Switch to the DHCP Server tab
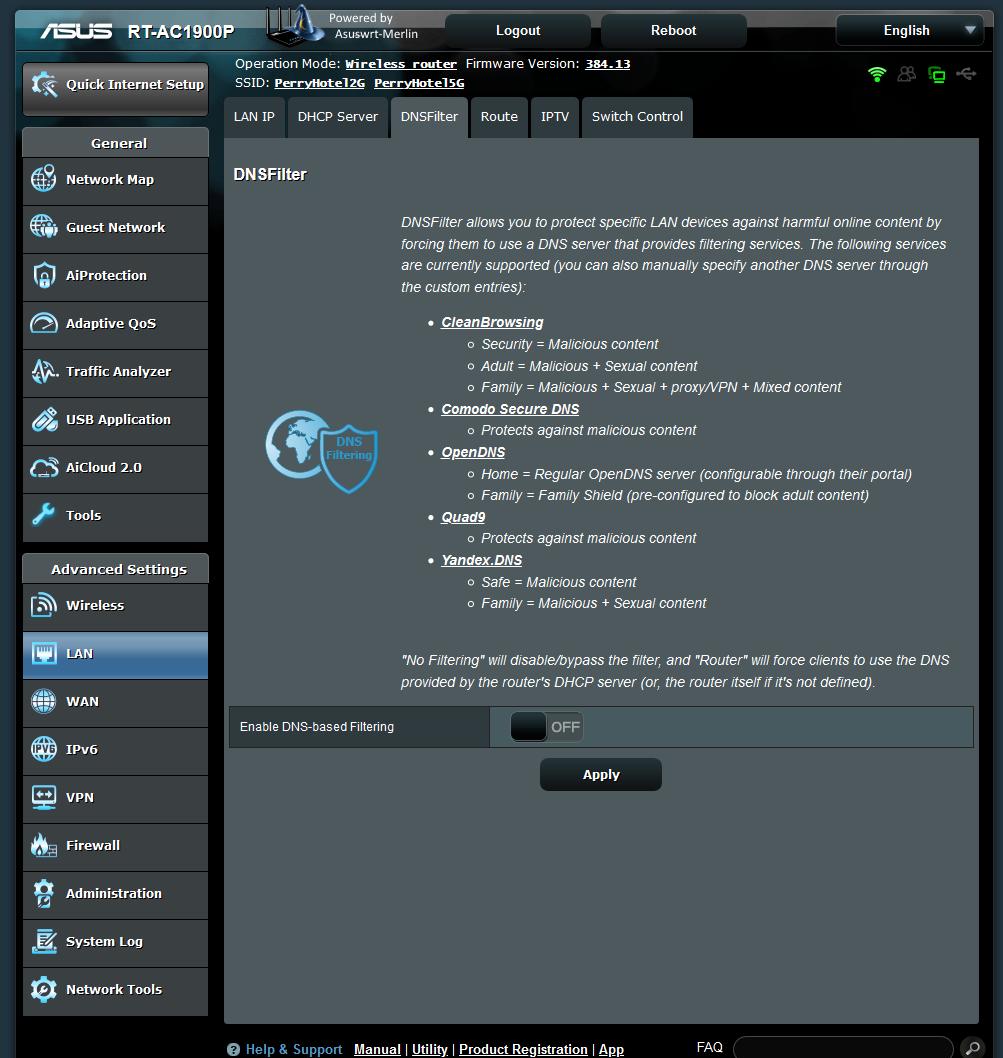The height and width of the screenshot is (1058, 1003). (337, 117)
